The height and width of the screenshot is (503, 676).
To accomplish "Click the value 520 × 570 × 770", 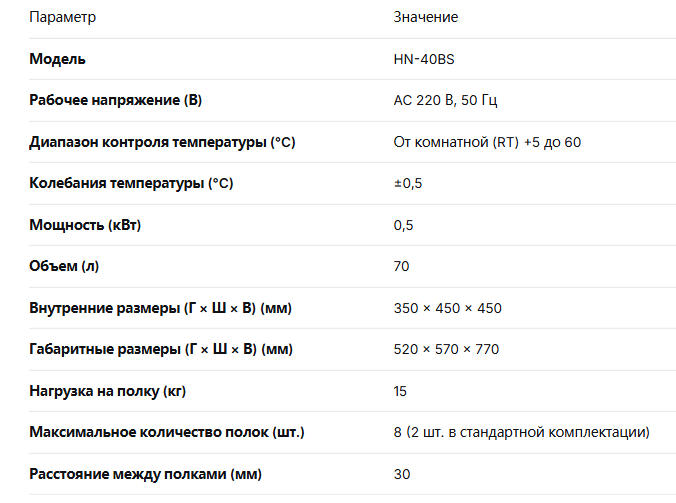I will [x=447, y=349].
